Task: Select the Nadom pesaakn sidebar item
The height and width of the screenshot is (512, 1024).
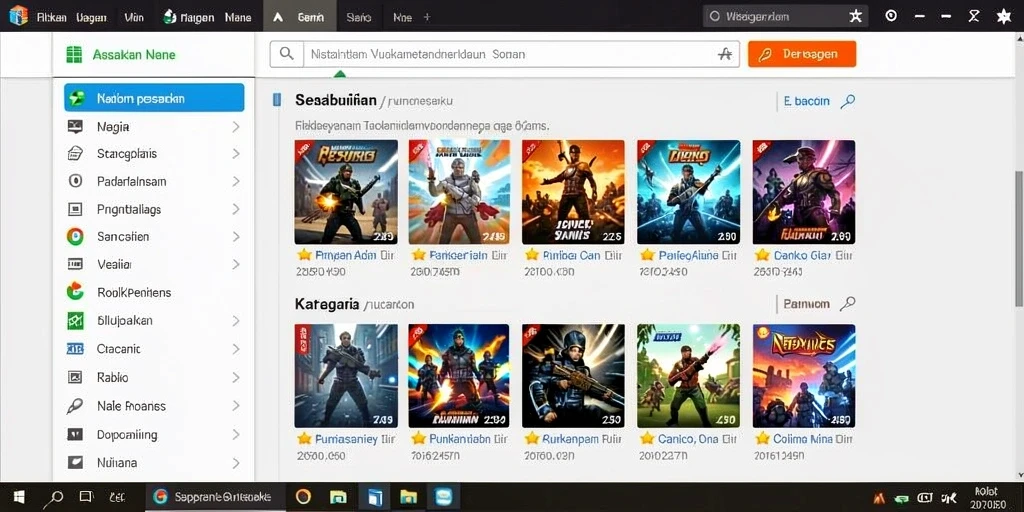Action: coord(154,98)
